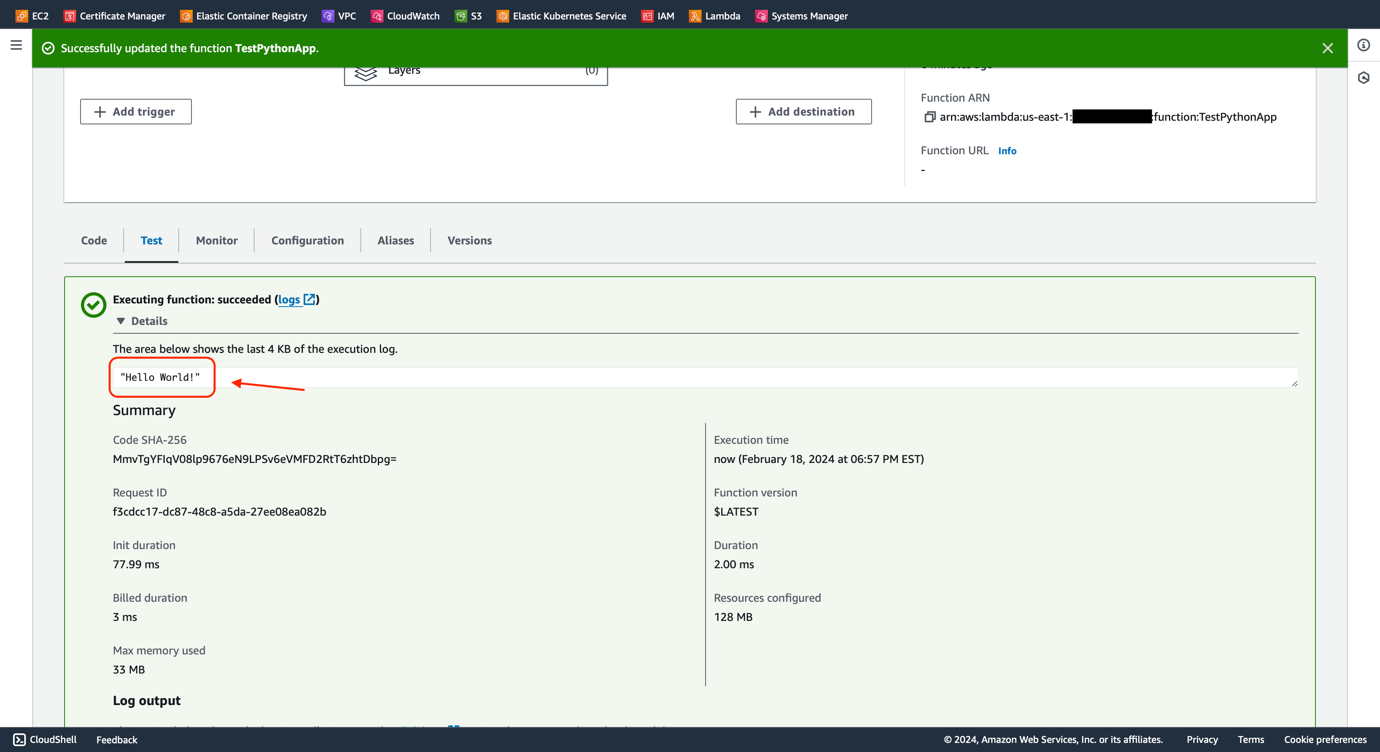Viewport: 1380px width, 752px height.
Task: Open the Privacy footer link
Action: [x=1202, y=740]
